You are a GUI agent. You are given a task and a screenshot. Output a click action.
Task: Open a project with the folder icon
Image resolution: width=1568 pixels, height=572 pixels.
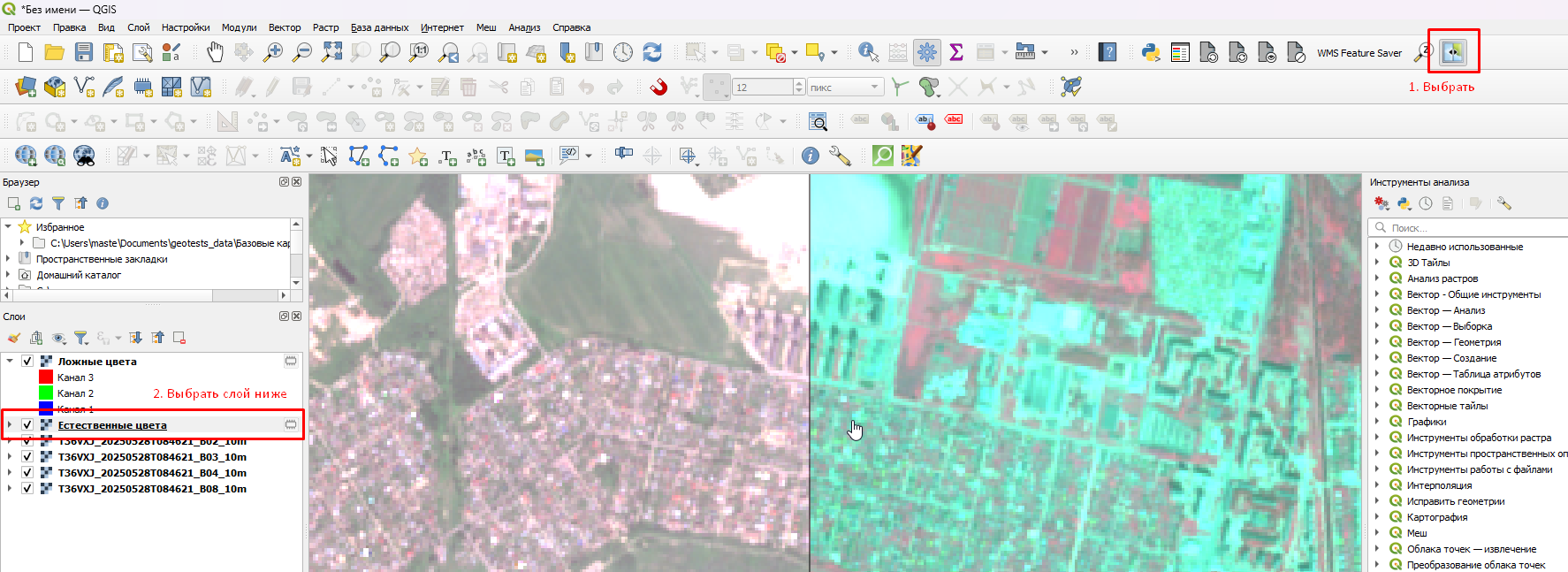point(55,52)
